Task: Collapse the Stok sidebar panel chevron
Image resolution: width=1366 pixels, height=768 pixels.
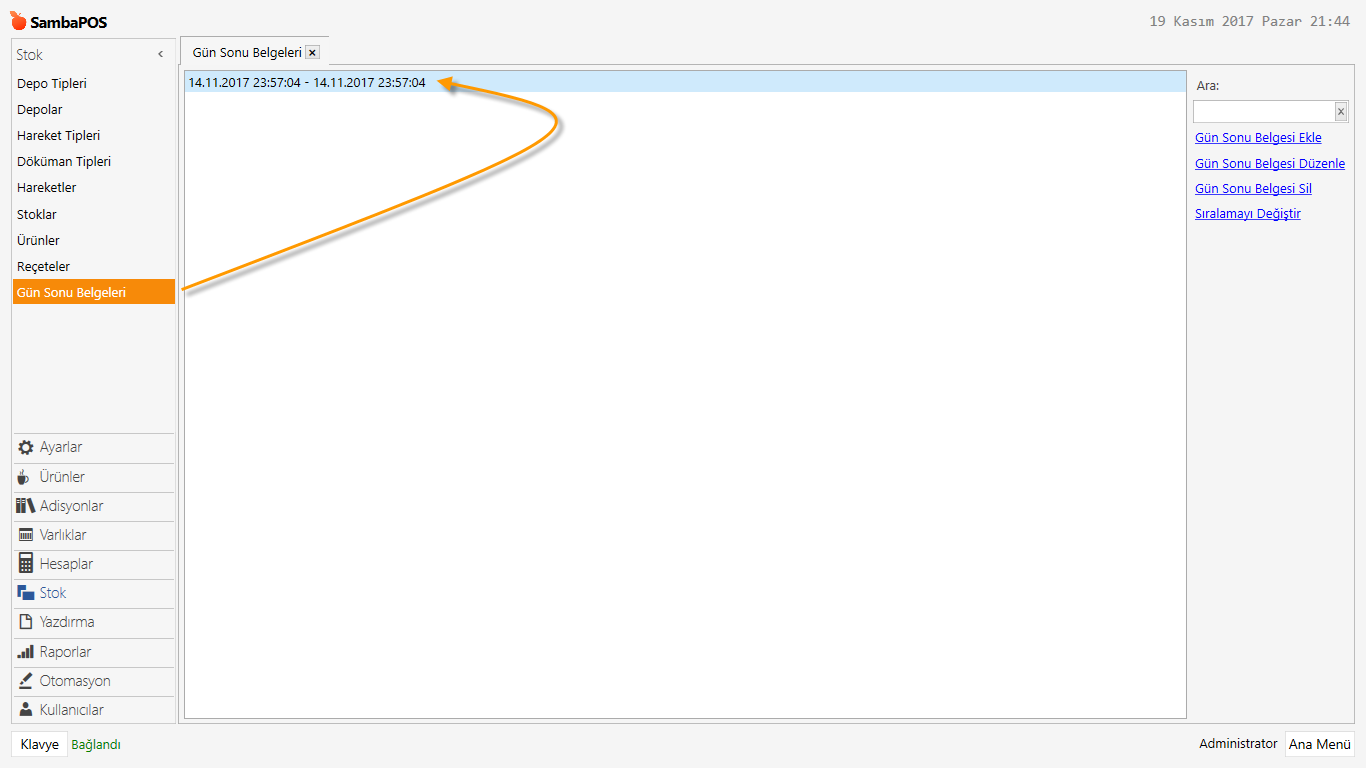Action: [161, 55]
